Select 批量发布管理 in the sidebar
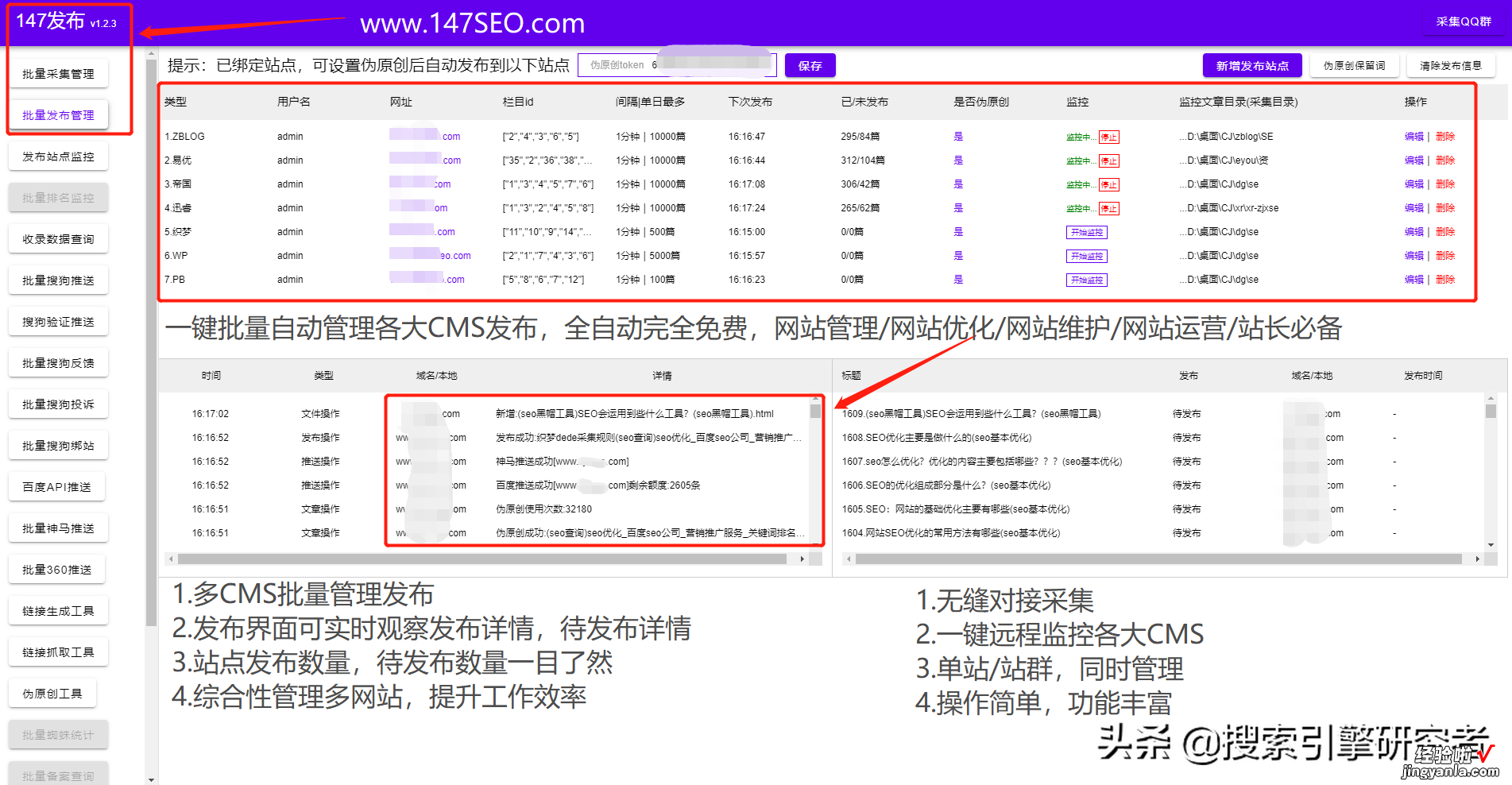The height and width of the screenshot is (785, 1512). (58, 115)
